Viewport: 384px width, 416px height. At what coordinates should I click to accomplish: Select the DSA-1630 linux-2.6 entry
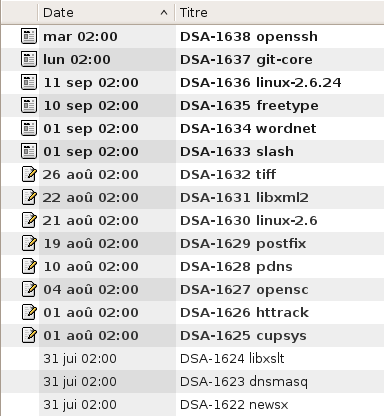coord(193,220)
